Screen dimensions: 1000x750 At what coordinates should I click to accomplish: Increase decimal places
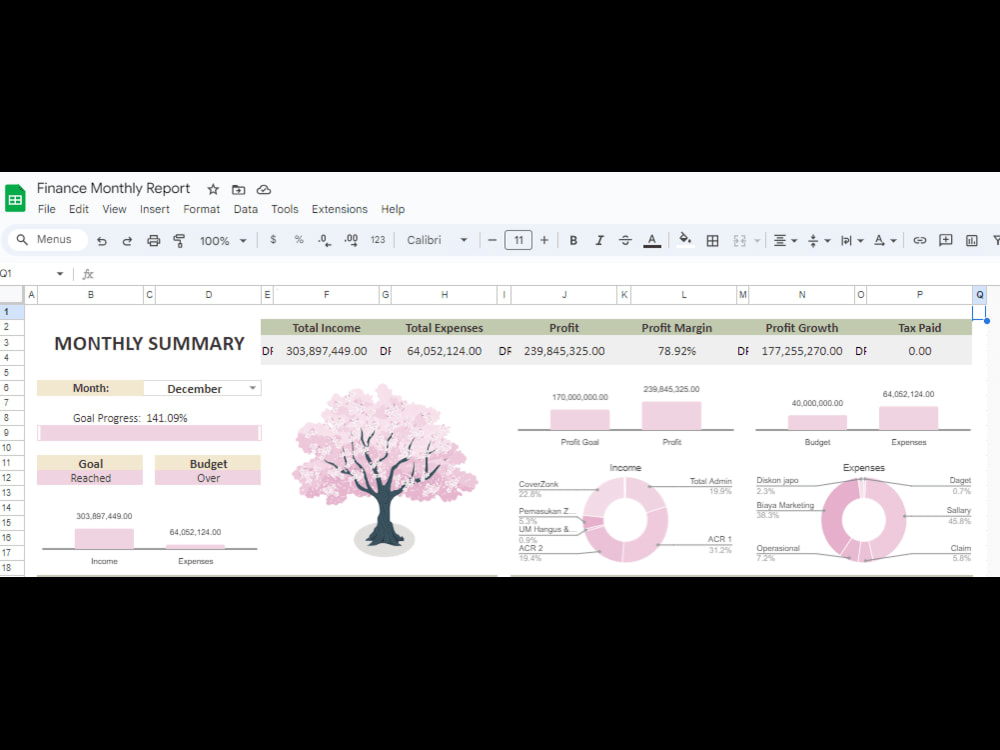351,240
